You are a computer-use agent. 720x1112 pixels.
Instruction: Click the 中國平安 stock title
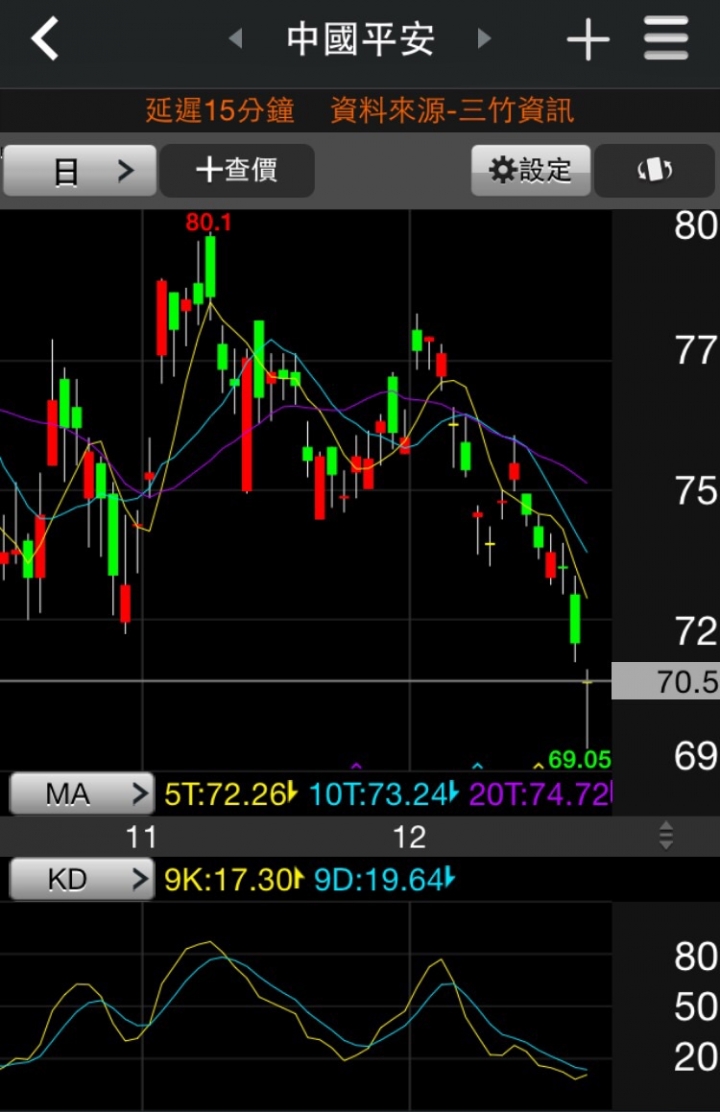360,39
